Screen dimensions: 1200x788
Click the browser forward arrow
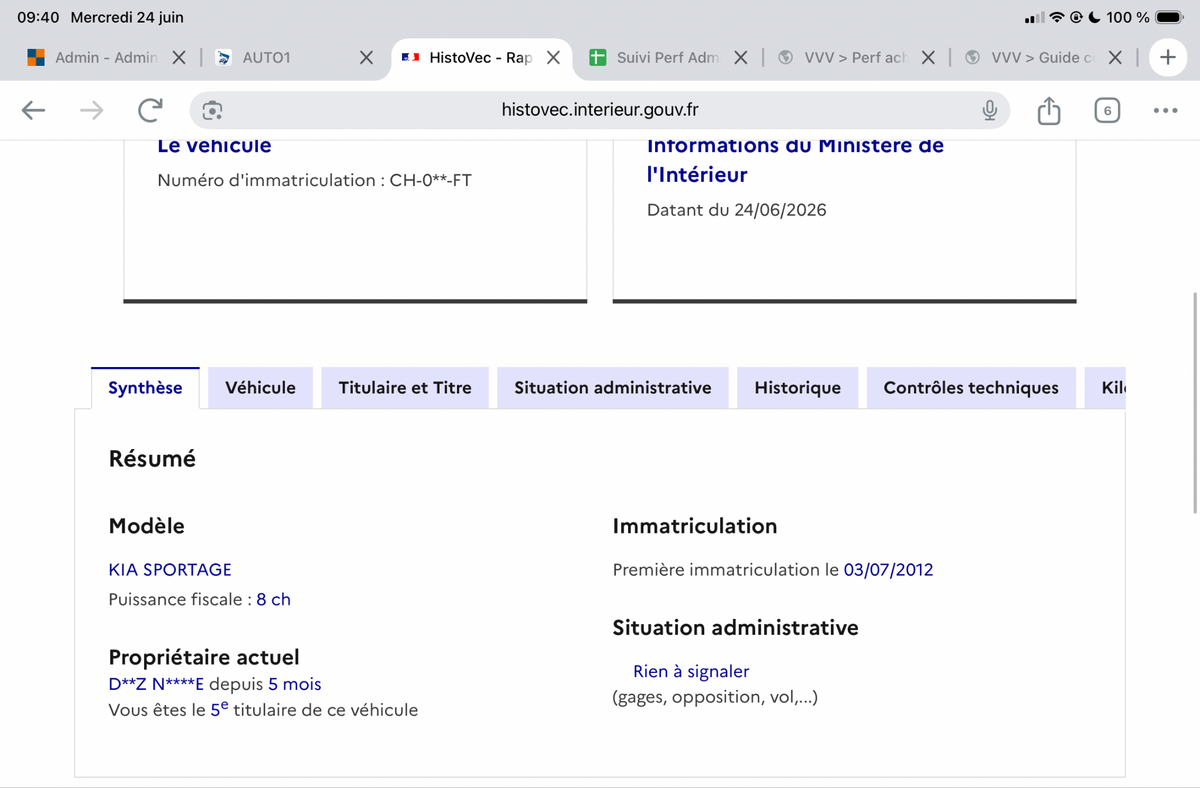91,110
